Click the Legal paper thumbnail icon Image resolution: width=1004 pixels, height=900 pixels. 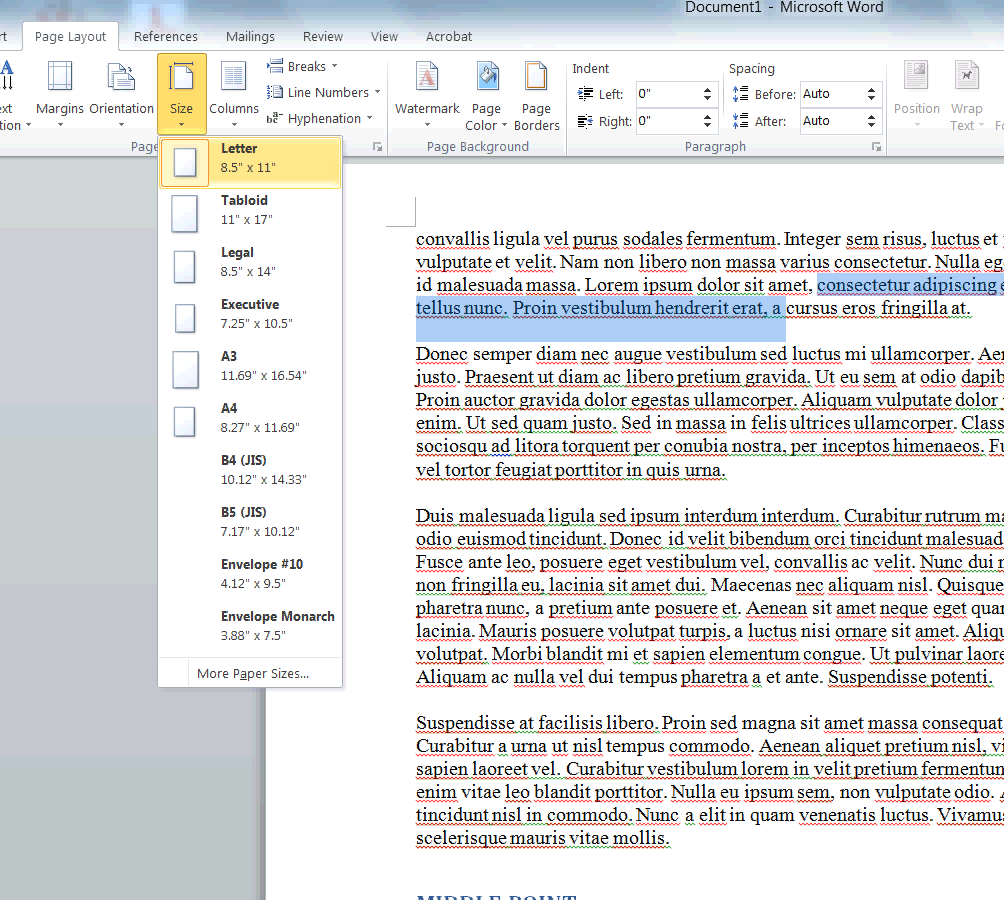(x=184, y=267)
